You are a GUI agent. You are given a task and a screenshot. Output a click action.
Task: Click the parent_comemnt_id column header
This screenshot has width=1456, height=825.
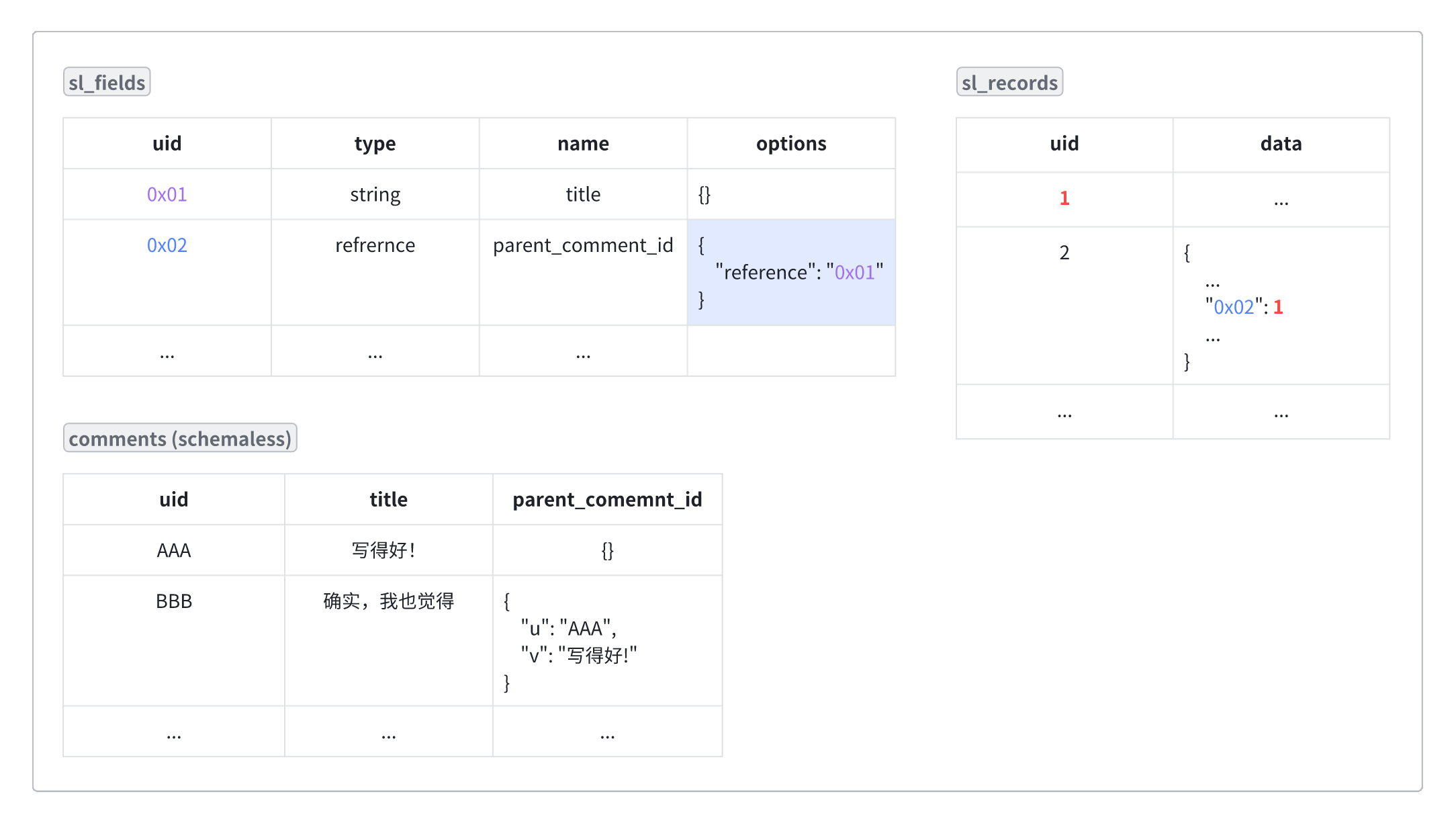pos(606,499)
